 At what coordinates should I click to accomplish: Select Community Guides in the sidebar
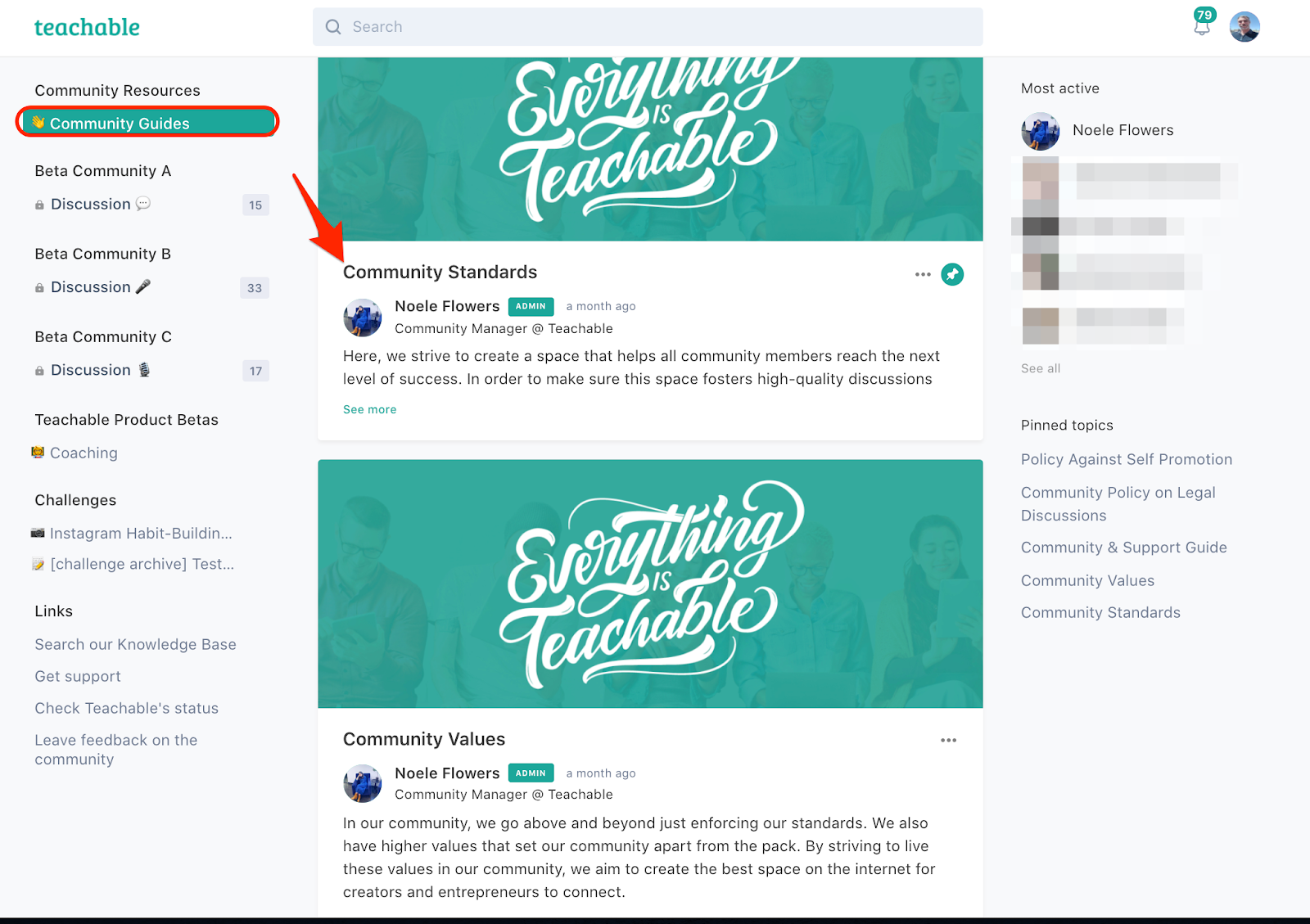147,123
